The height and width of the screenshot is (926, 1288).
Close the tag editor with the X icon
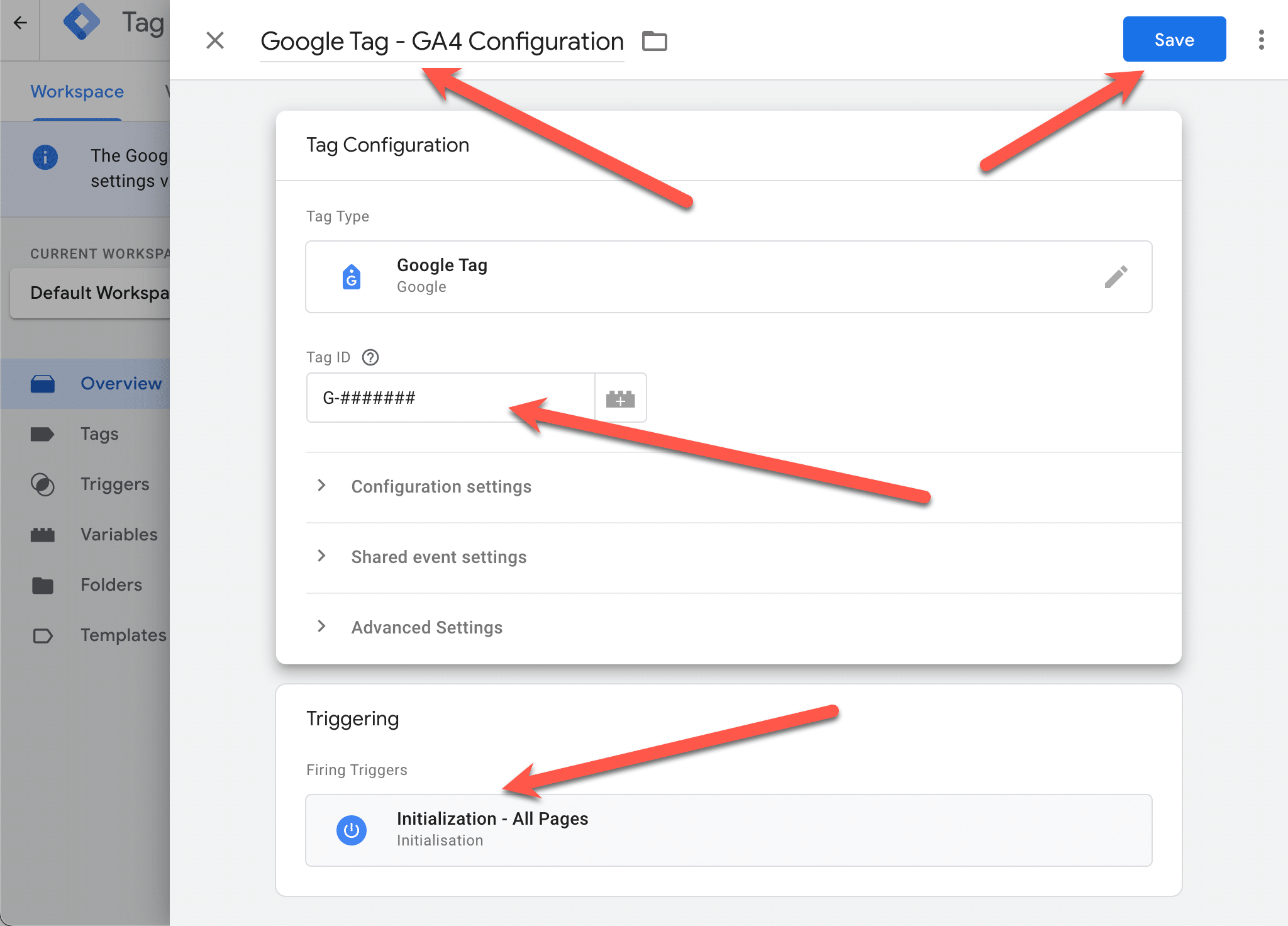coord(215,40)
